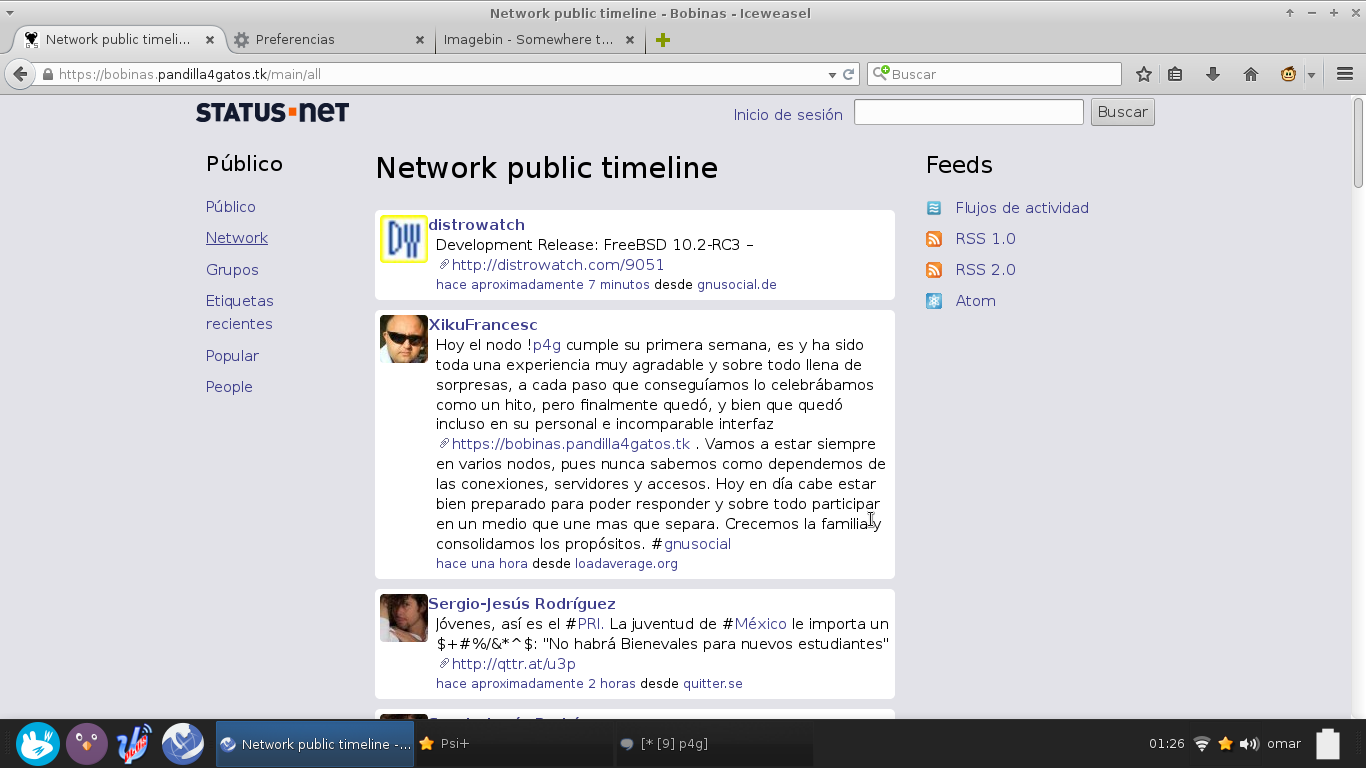Go to the browser home icon
The image size is (1366, 768).
(1250, 74)
